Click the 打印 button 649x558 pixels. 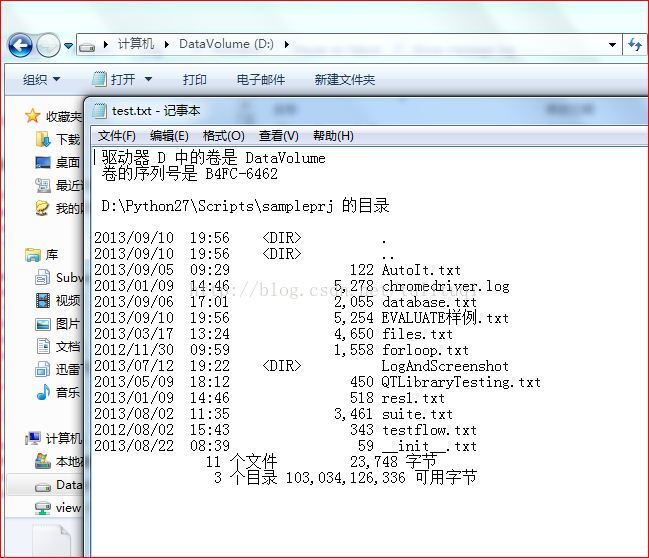pyautogui.click(x=195, y=79)
